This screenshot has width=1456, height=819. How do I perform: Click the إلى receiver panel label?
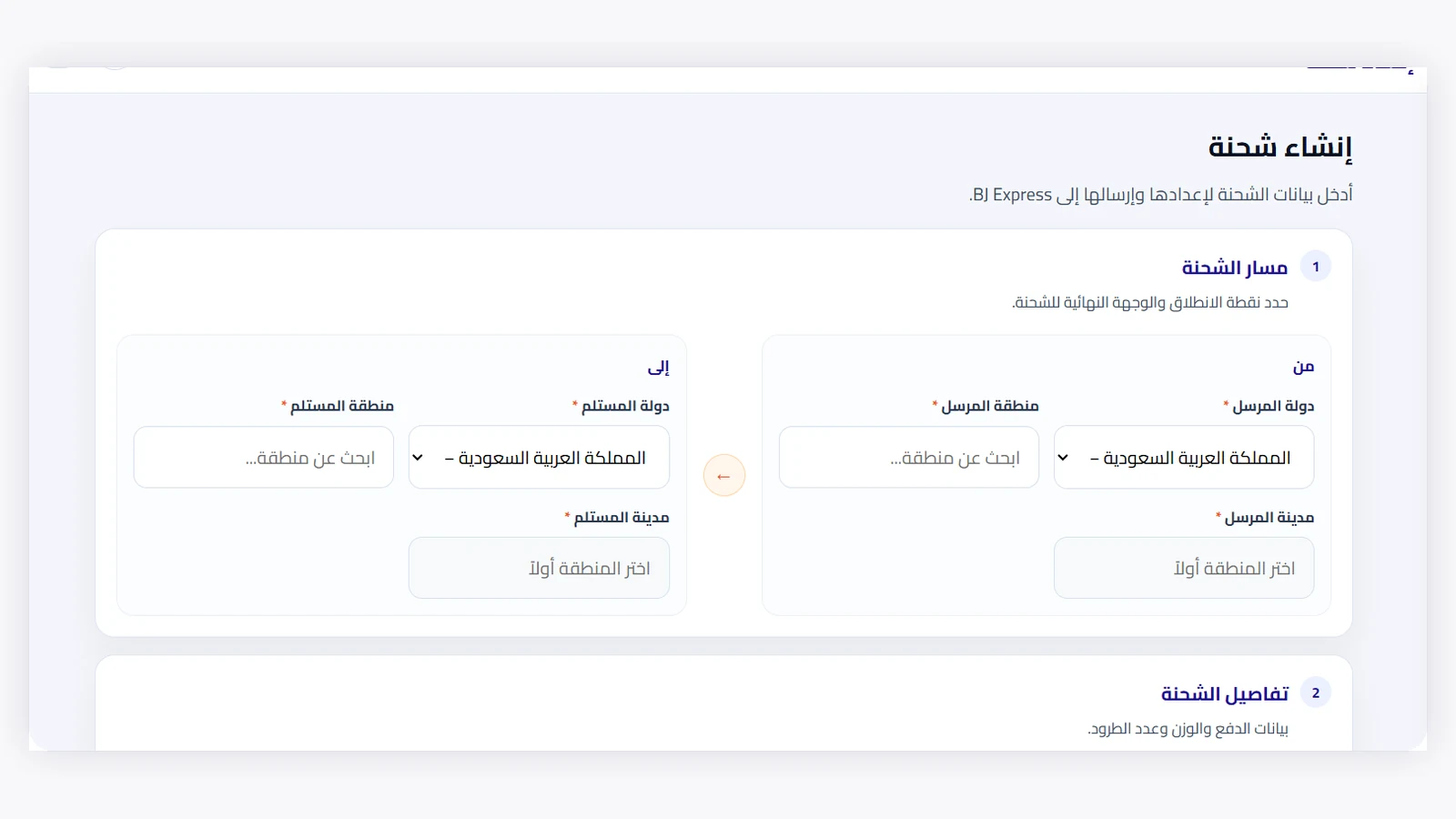659,367
